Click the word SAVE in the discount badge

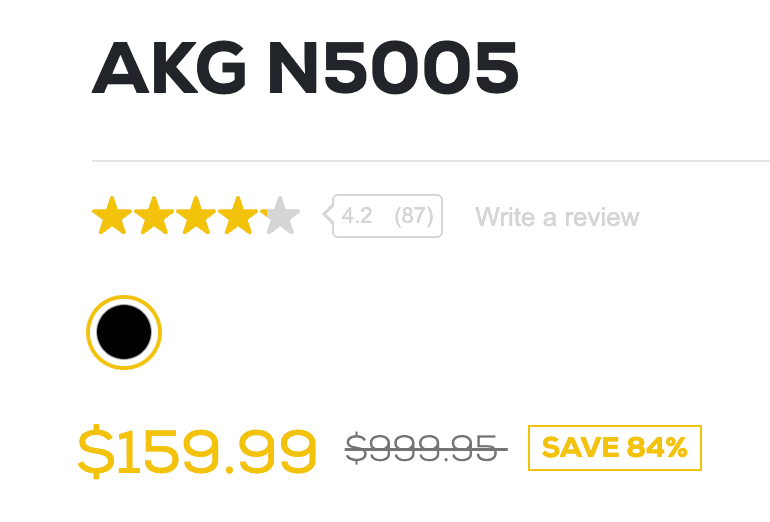click(x=581, y=448)
